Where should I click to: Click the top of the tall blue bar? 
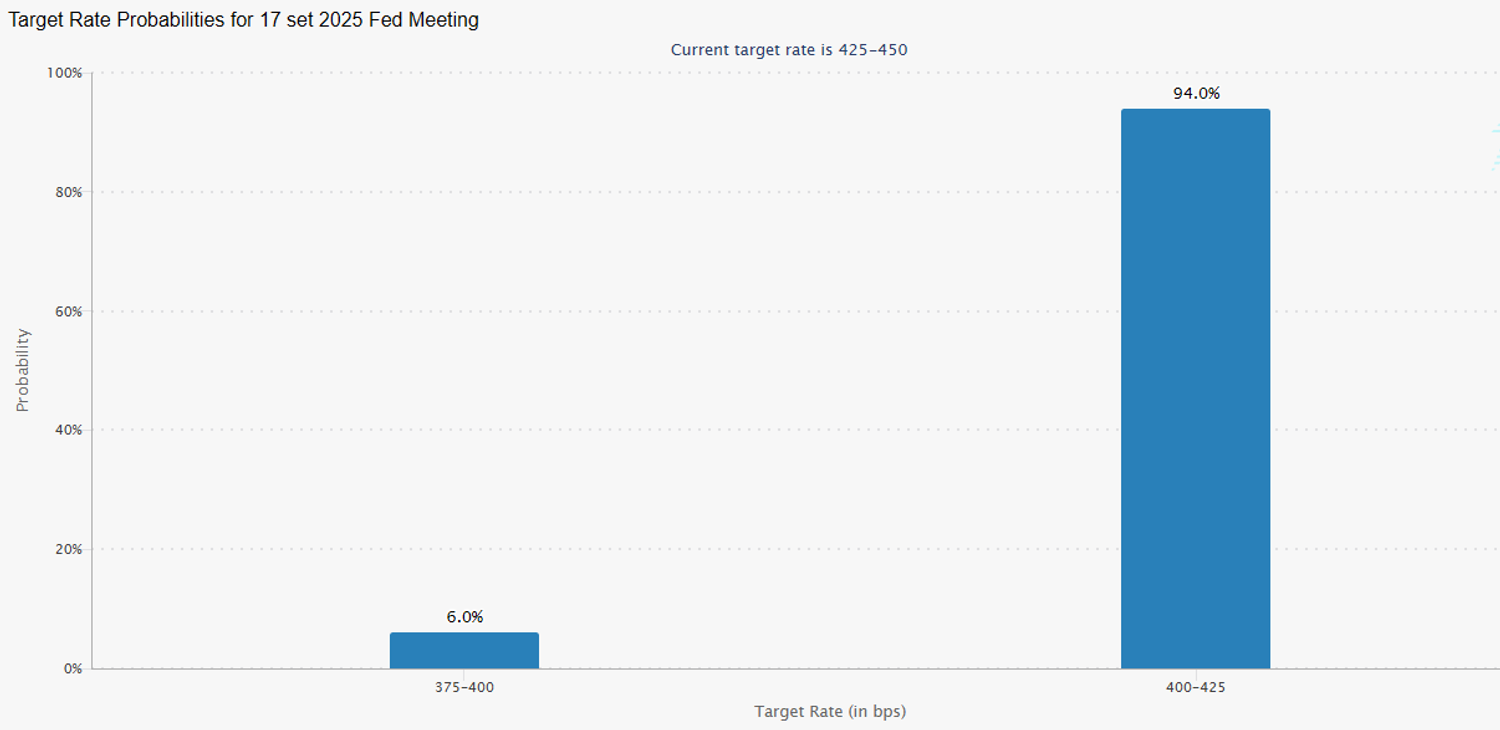pyautogui.click(x=1195, y=111)
